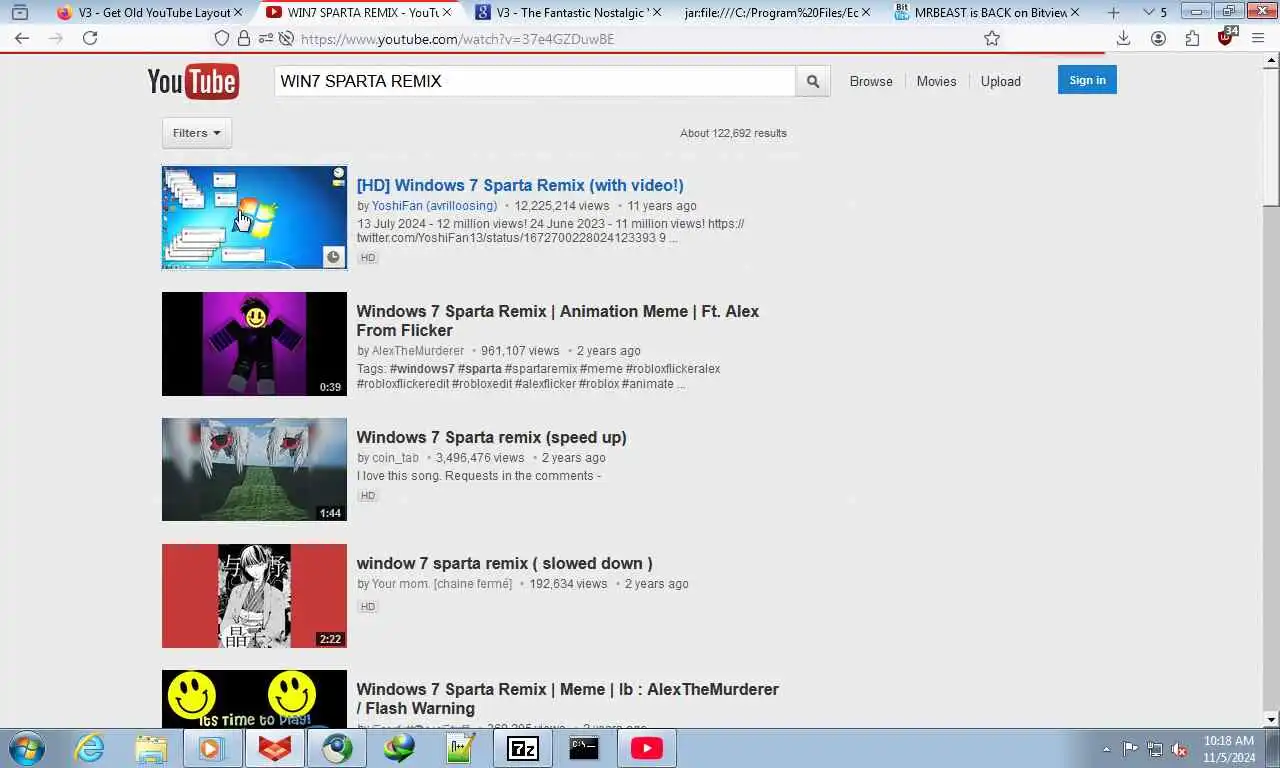Click 'I love this song. Requests in the comments' description
The width and height of the screenshot is (1280, 768).
point(479,476)
